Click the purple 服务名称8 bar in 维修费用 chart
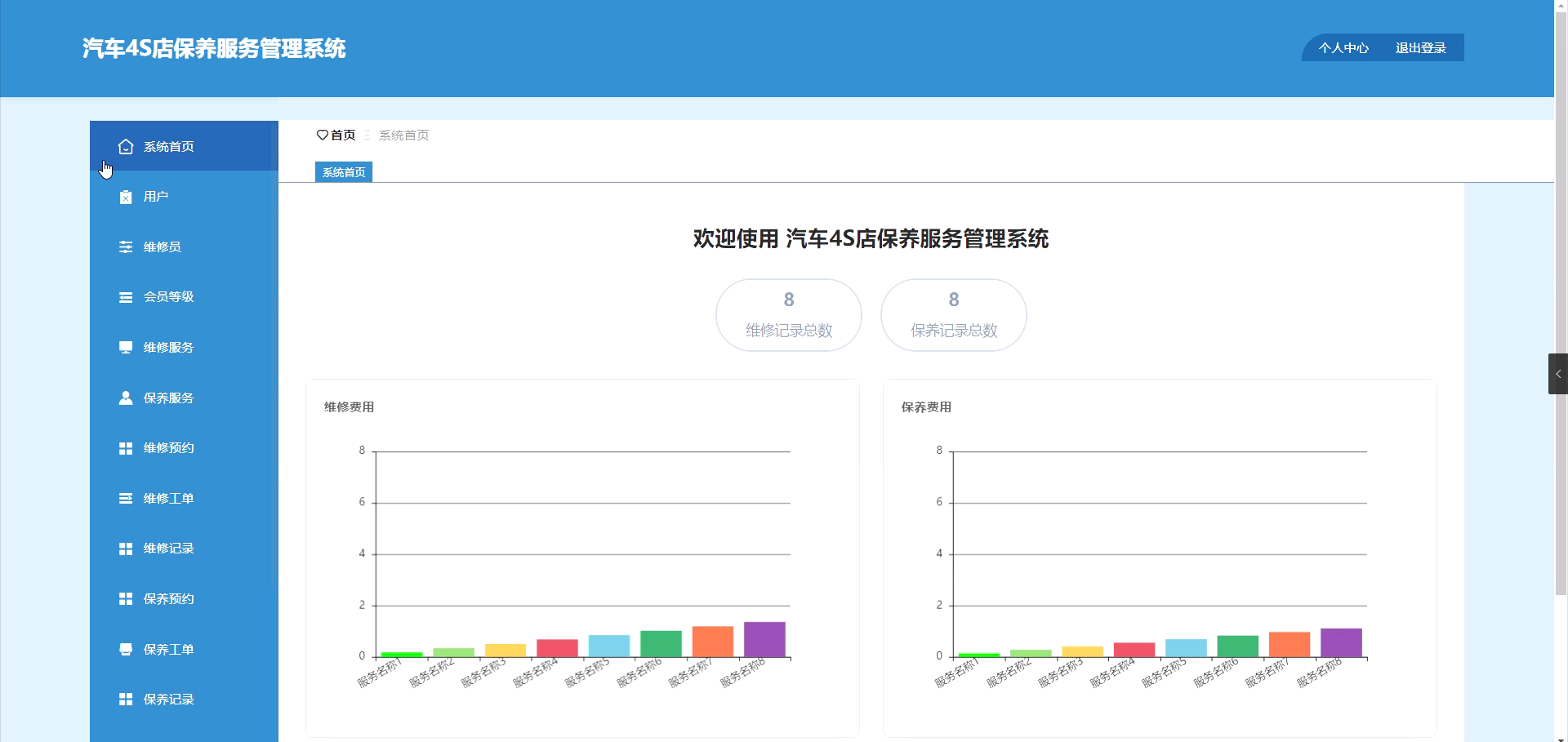Image resolution: width=1568 pixels, height=742 pixels. coord(764,639)
